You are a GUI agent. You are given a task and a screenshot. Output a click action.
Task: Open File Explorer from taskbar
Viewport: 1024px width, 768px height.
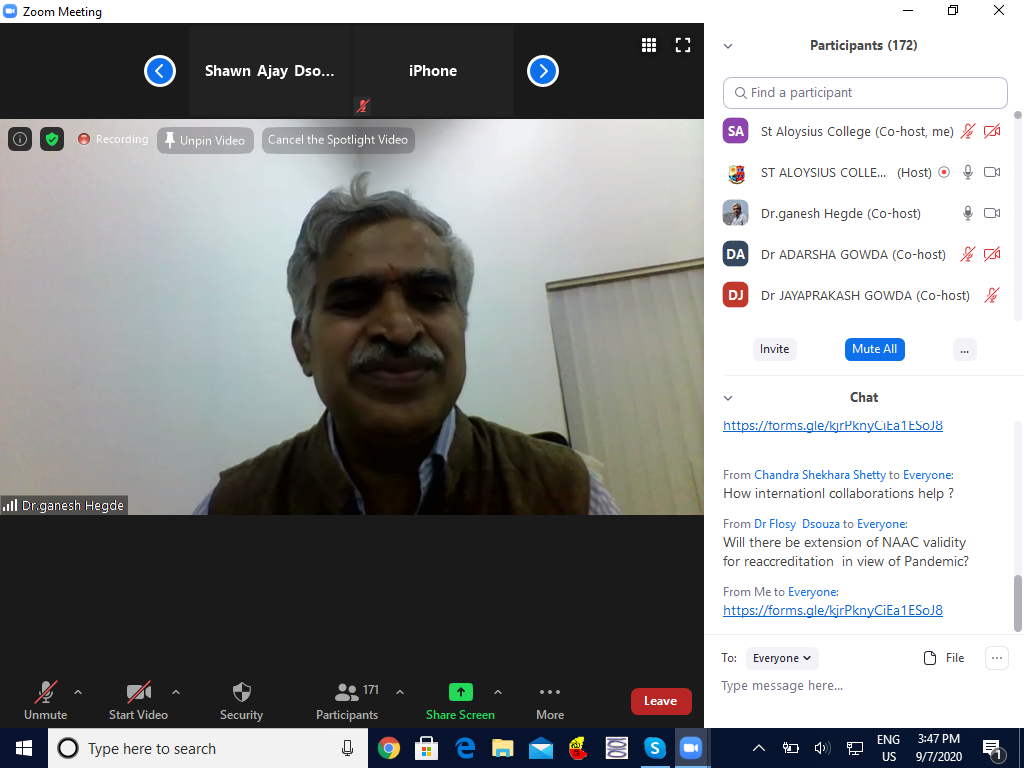pyautogui.click(x=503, y=748)
